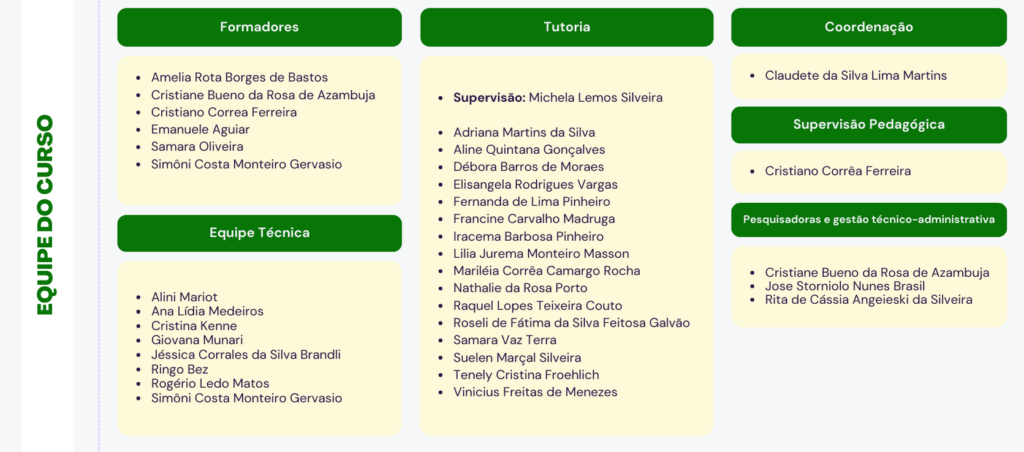Screen dimensions: 1024x452
Task: Select Emanuele Aguiar in Formadores list
Action: point(200,129)
